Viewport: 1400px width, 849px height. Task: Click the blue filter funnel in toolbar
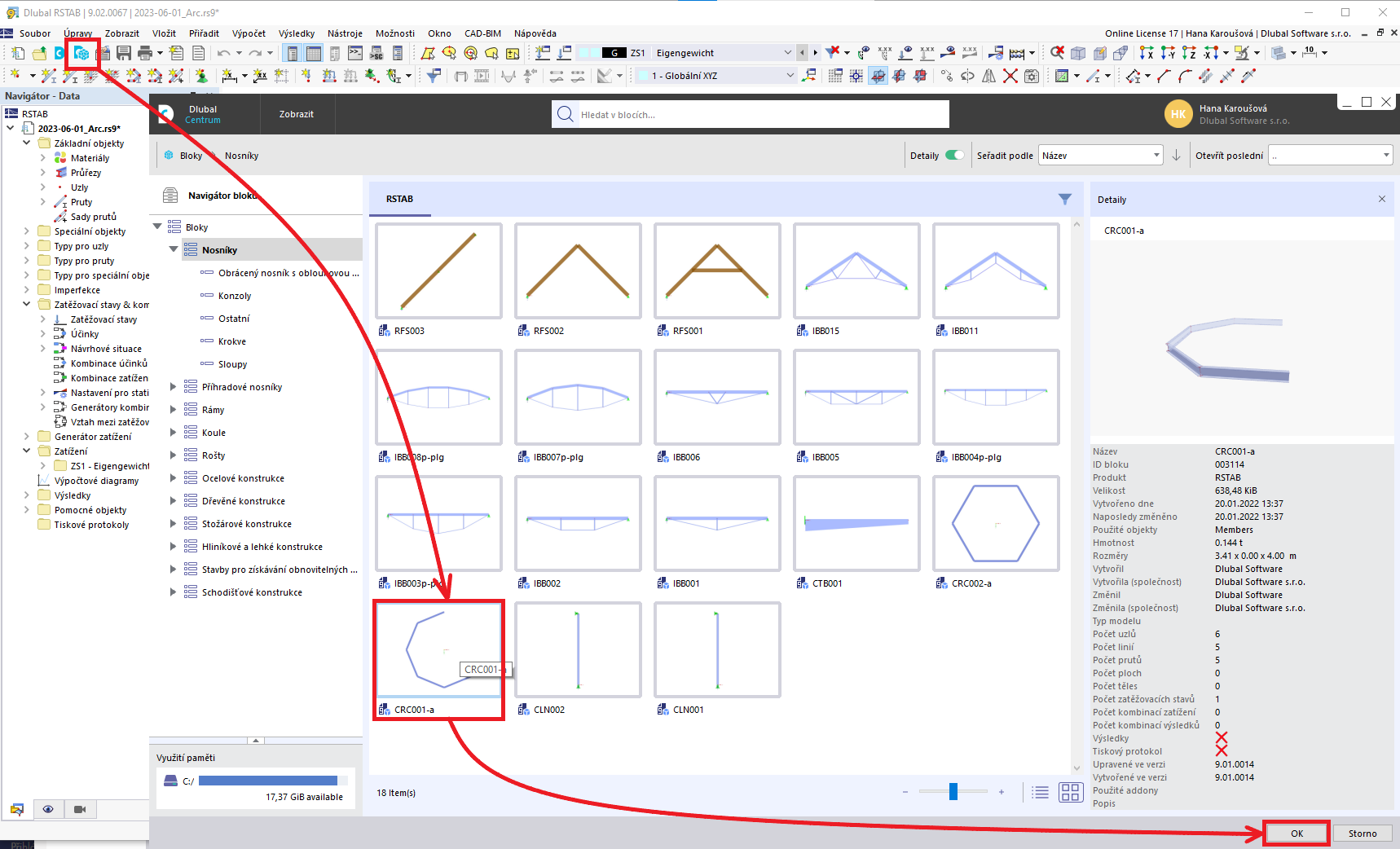click(x=434, y=76)
